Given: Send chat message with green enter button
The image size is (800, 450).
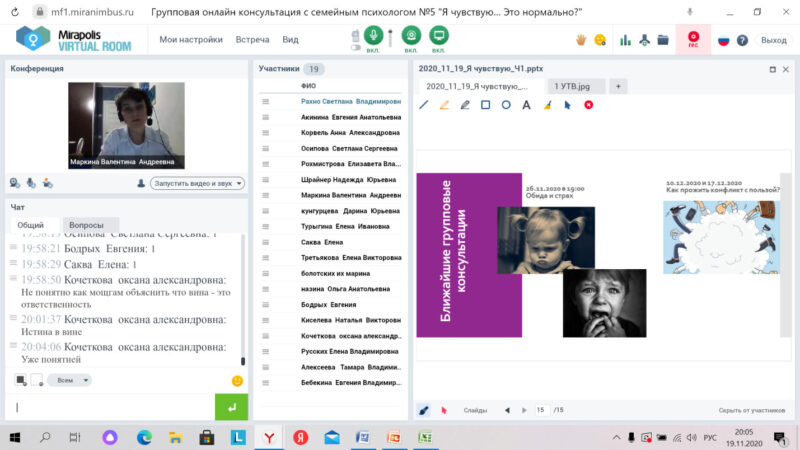Looking at the screenshot, I should point(232,407).
